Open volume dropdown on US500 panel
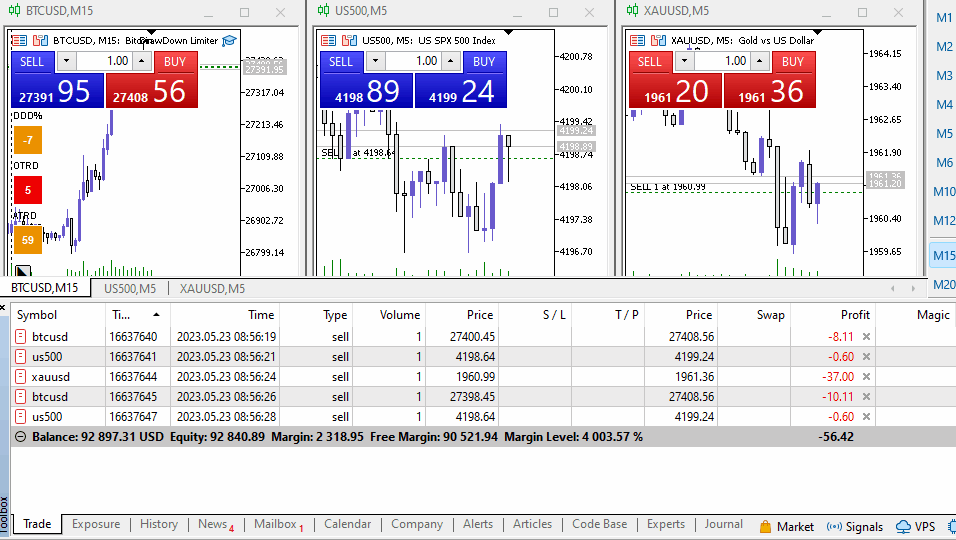956x540 pixels. click(376, 61)
